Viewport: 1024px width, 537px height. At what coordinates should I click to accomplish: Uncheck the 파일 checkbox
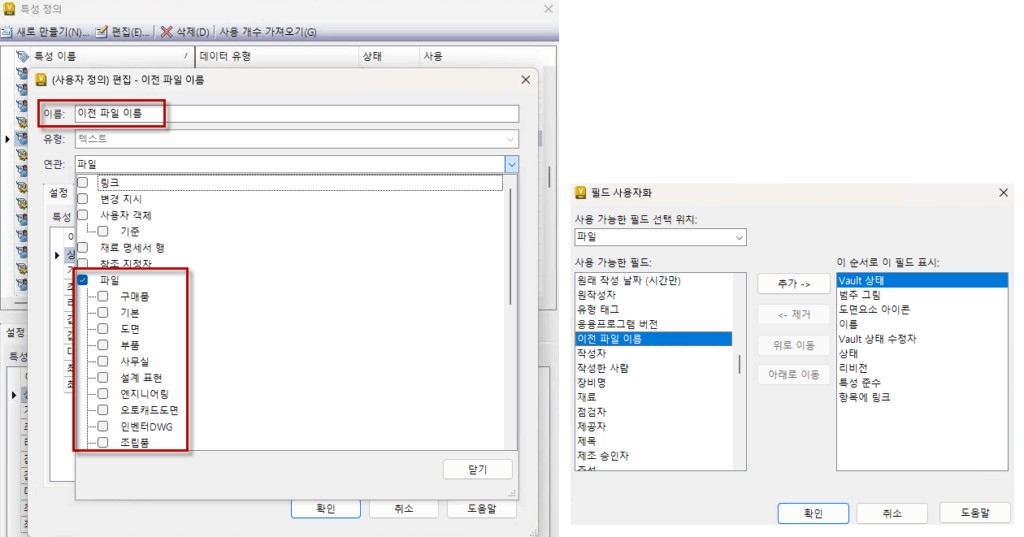(x=83, y=280)
